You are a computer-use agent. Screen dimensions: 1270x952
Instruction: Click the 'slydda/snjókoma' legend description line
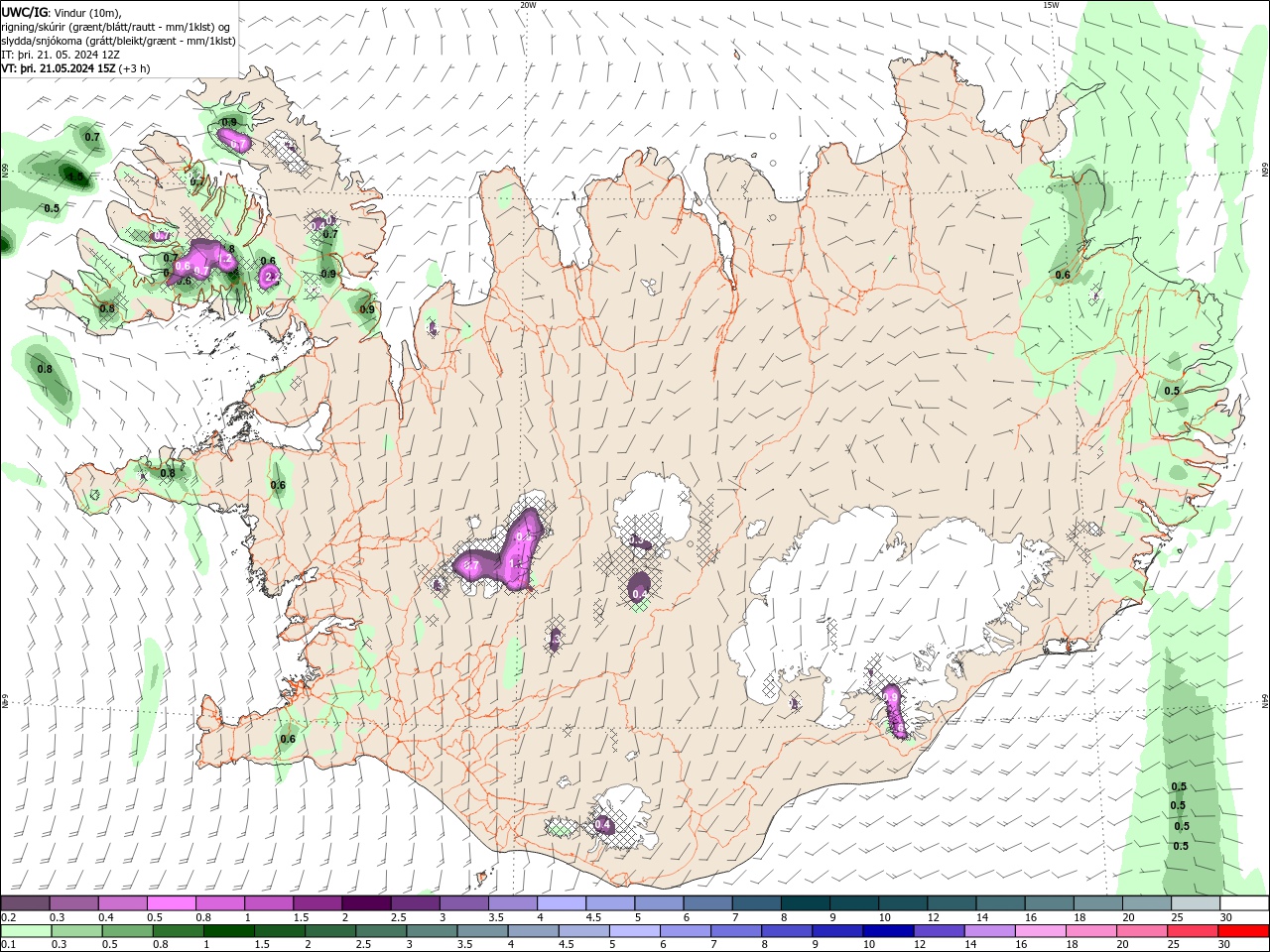point(118,41)
